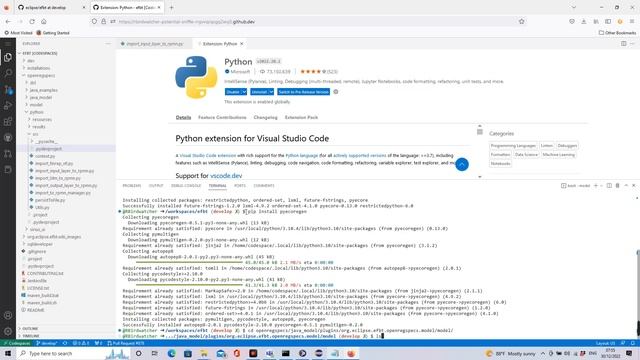Add a new terminal with plus icon

point(596,186)
